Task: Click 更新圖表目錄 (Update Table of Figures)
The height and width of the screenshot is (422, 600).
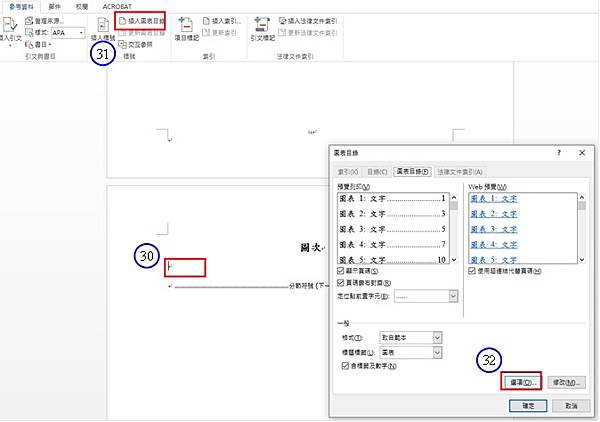Action: click(x=141, y=33)
